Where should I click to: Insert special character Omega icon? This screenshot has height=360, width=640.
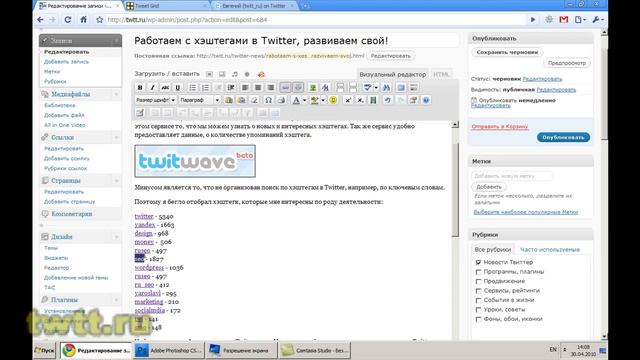(268, 100)
